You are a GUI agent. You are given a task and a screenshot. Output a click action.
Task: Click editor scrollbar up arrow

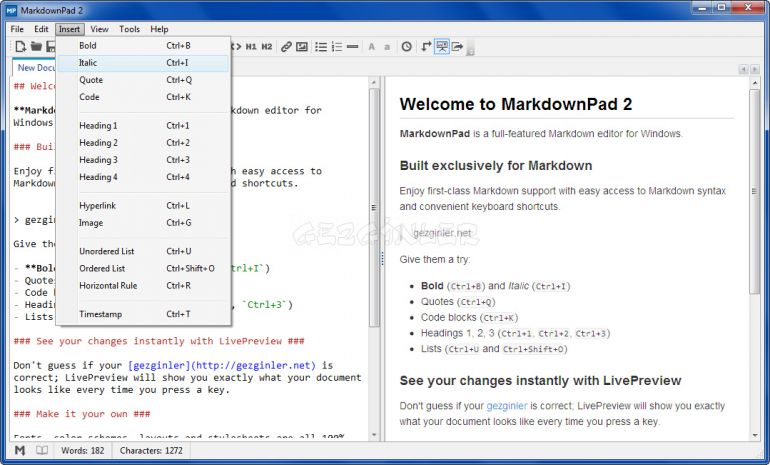[x=374, y=82]
